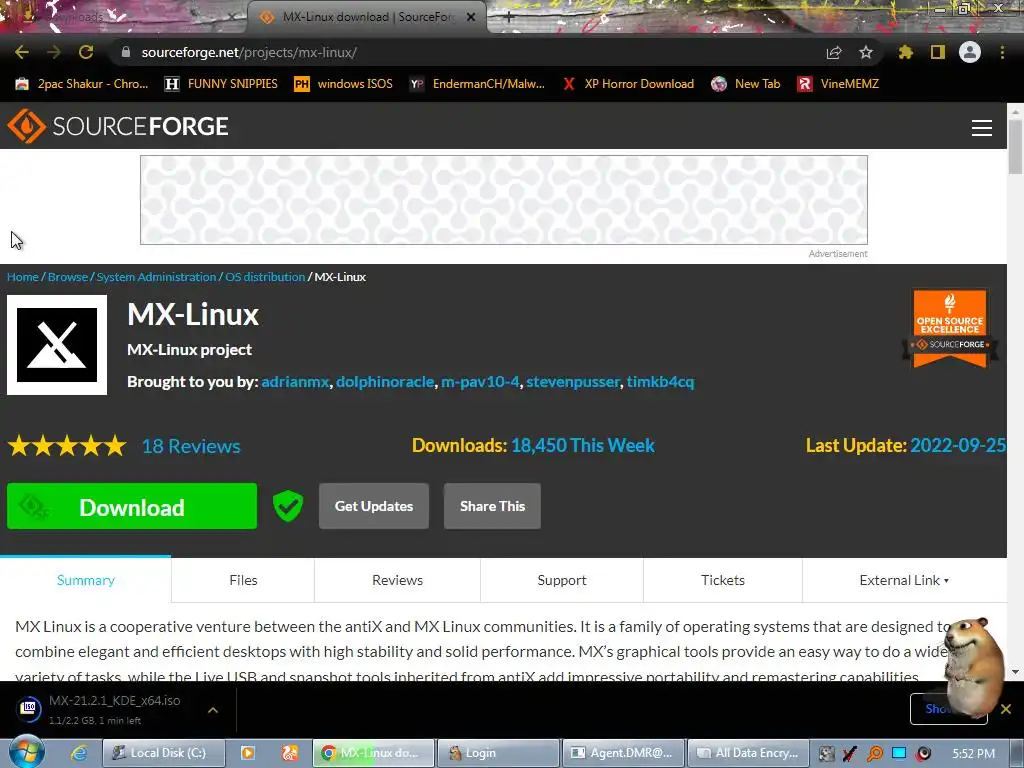The image size is (1024, 768).
Task: Click the Browse breadcrumb link
Action: [x=68, y=277]
